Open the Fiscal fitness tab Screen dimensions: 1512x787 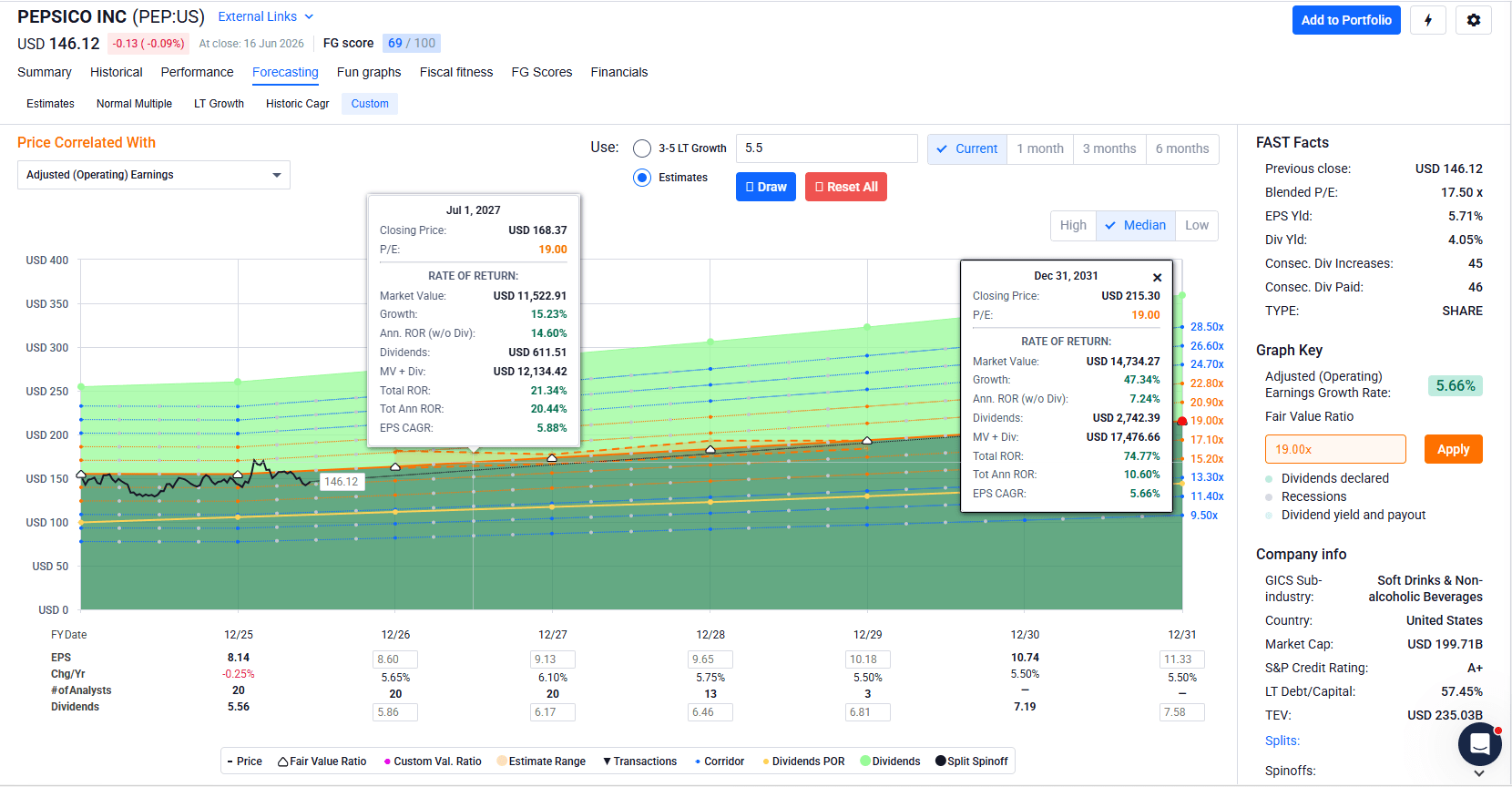tap(456, 72)
